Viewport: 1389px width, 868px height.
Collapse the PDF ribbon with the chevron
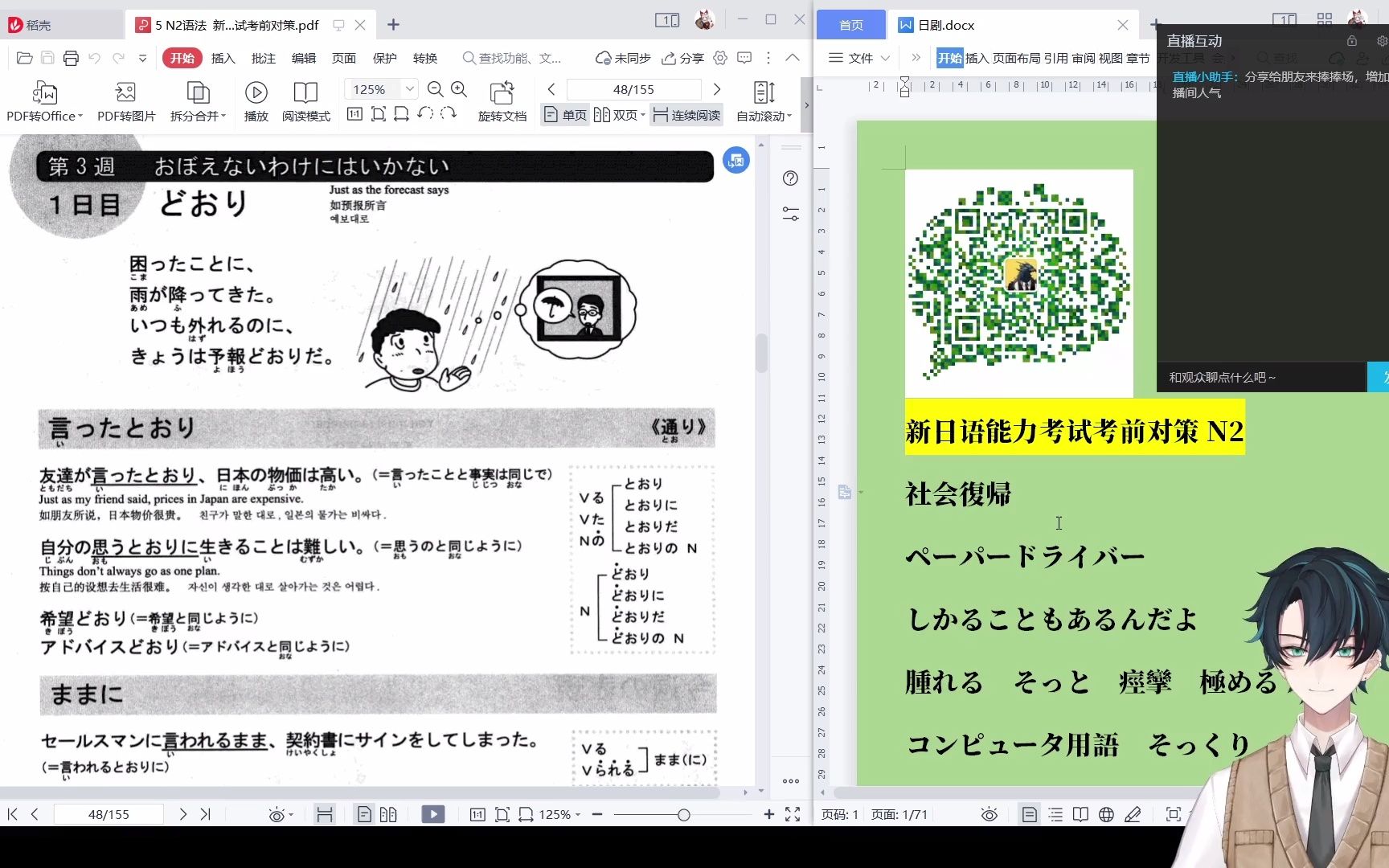point(793,58)
